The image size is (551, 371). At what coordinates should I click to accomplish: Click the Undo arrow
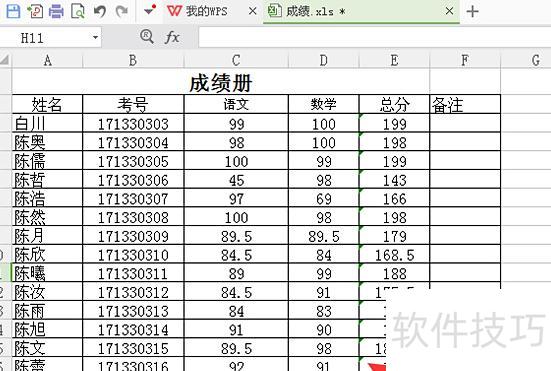tap(100, 12)
